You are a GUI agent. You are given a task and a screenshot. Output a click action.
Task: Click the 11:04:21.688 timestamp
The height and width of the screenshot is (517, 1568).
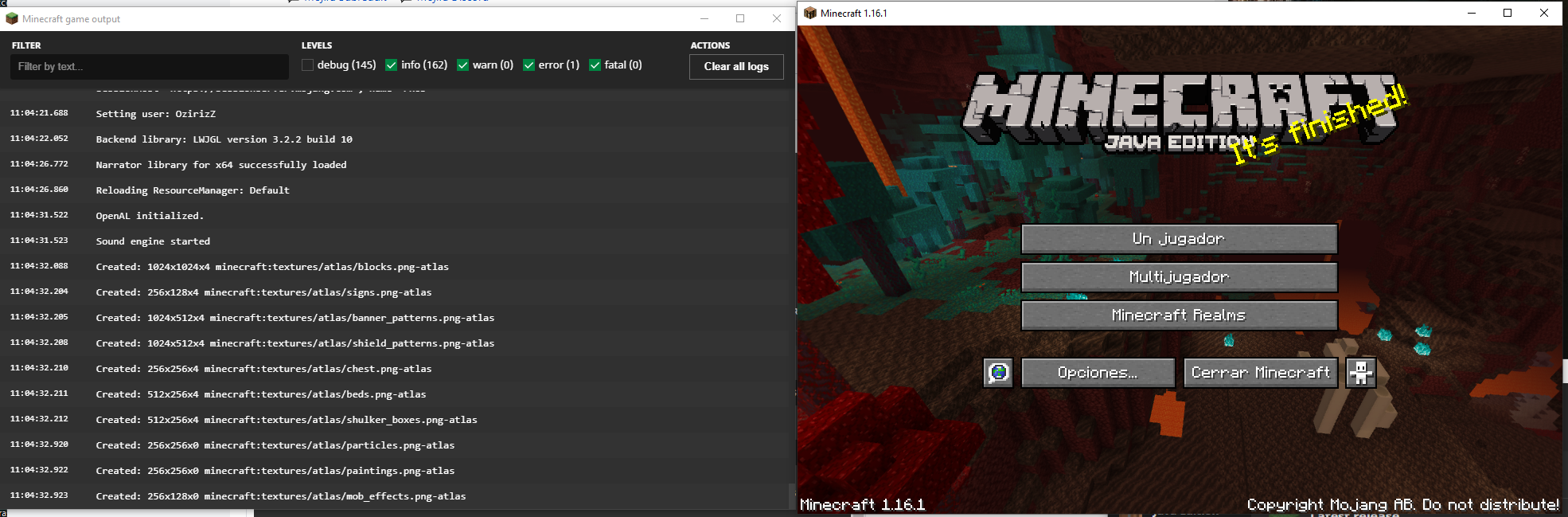[39, 113]
